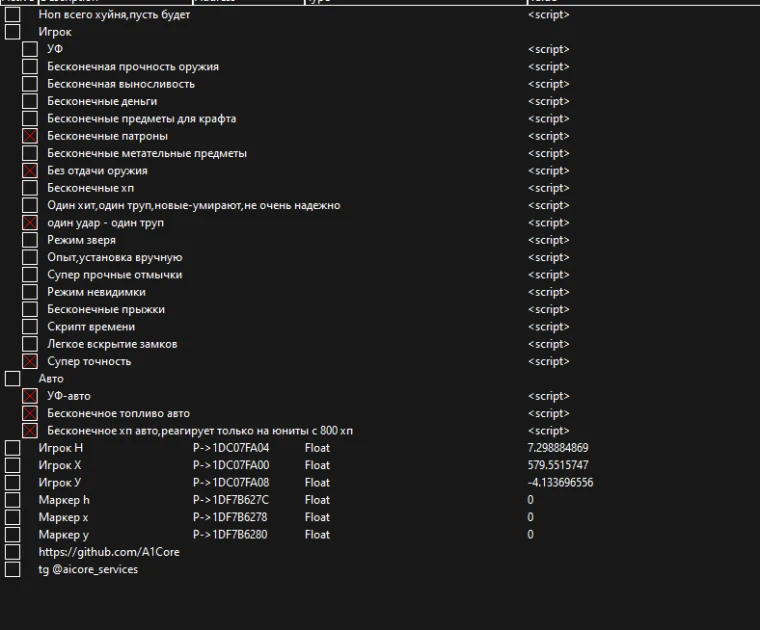The image size is (760, 630).
Task: Click the tg @aicore_services entry
Action: point(88,569)
